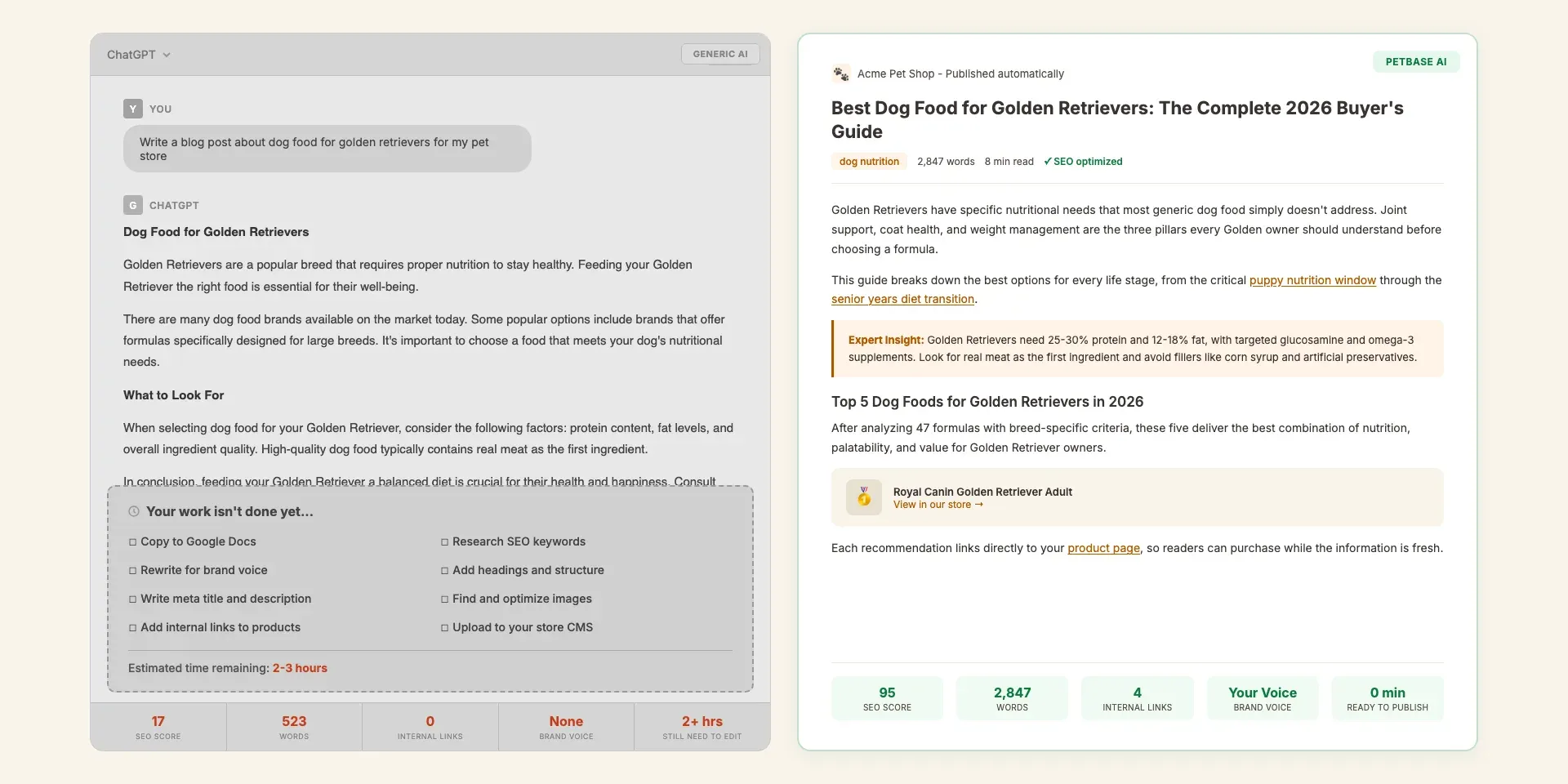The height and width of the screenshot is (784, 1568).
Task: Check the Write meta title and description box
Action: (x=132, y=599)
